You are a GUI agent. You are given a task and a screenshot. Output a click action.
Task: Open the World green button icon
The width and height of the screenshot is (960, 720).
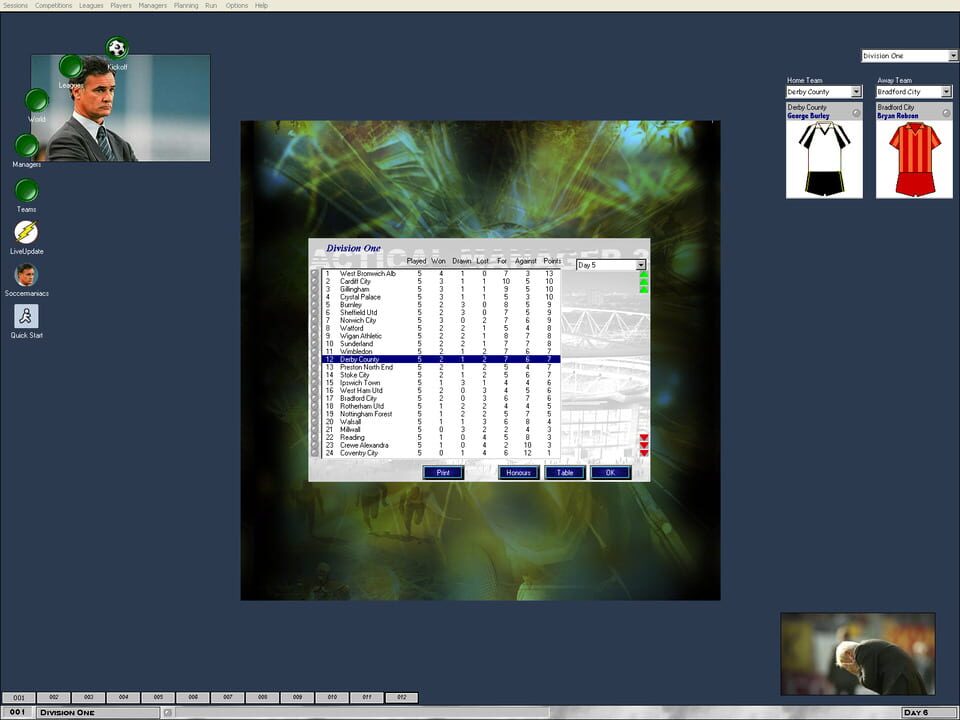pyautogui.click(x=36, y=100)
